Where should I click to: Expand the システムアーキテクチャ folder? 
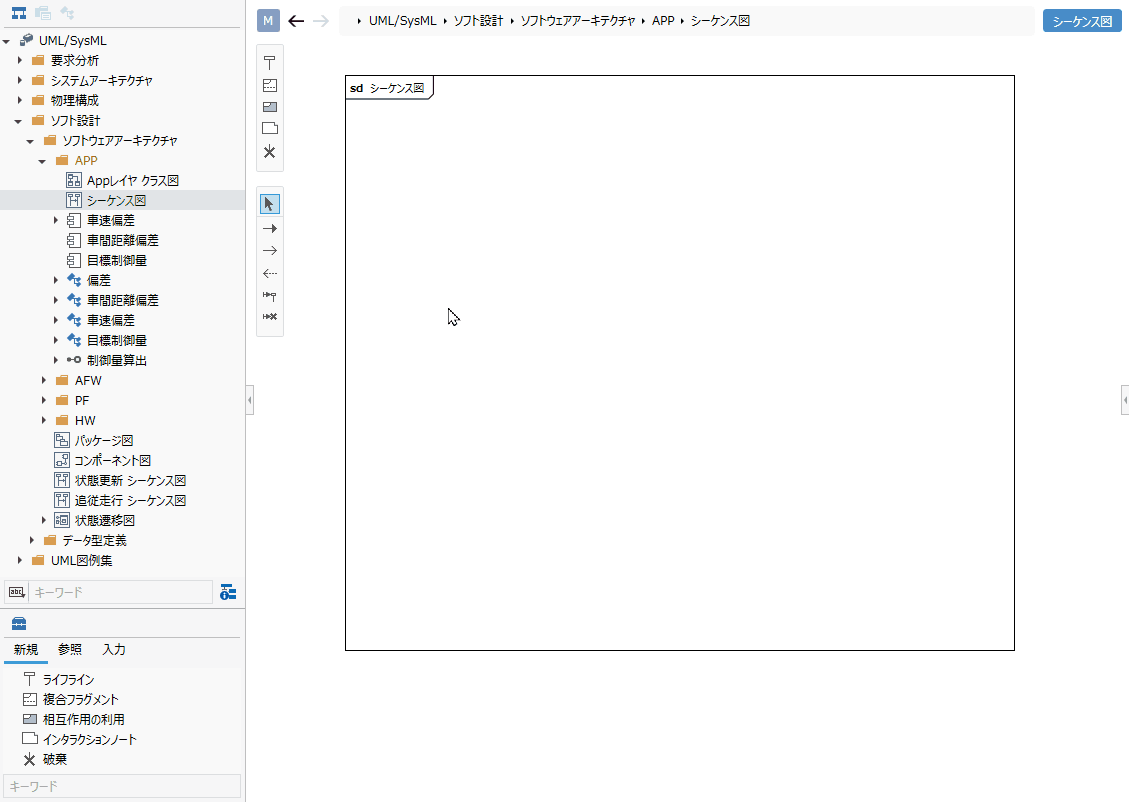coord(19,81)
